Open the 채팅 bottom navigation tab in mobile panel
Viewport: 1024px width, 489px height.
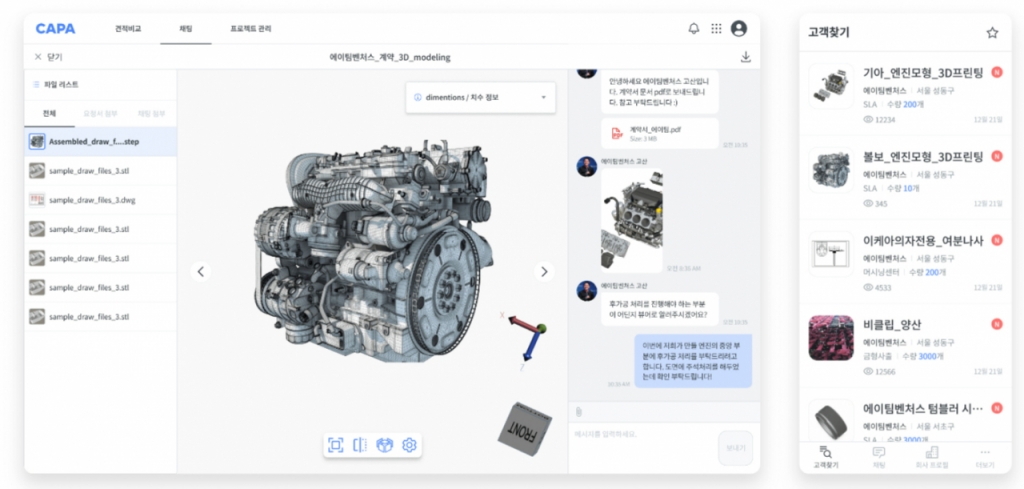879,457
